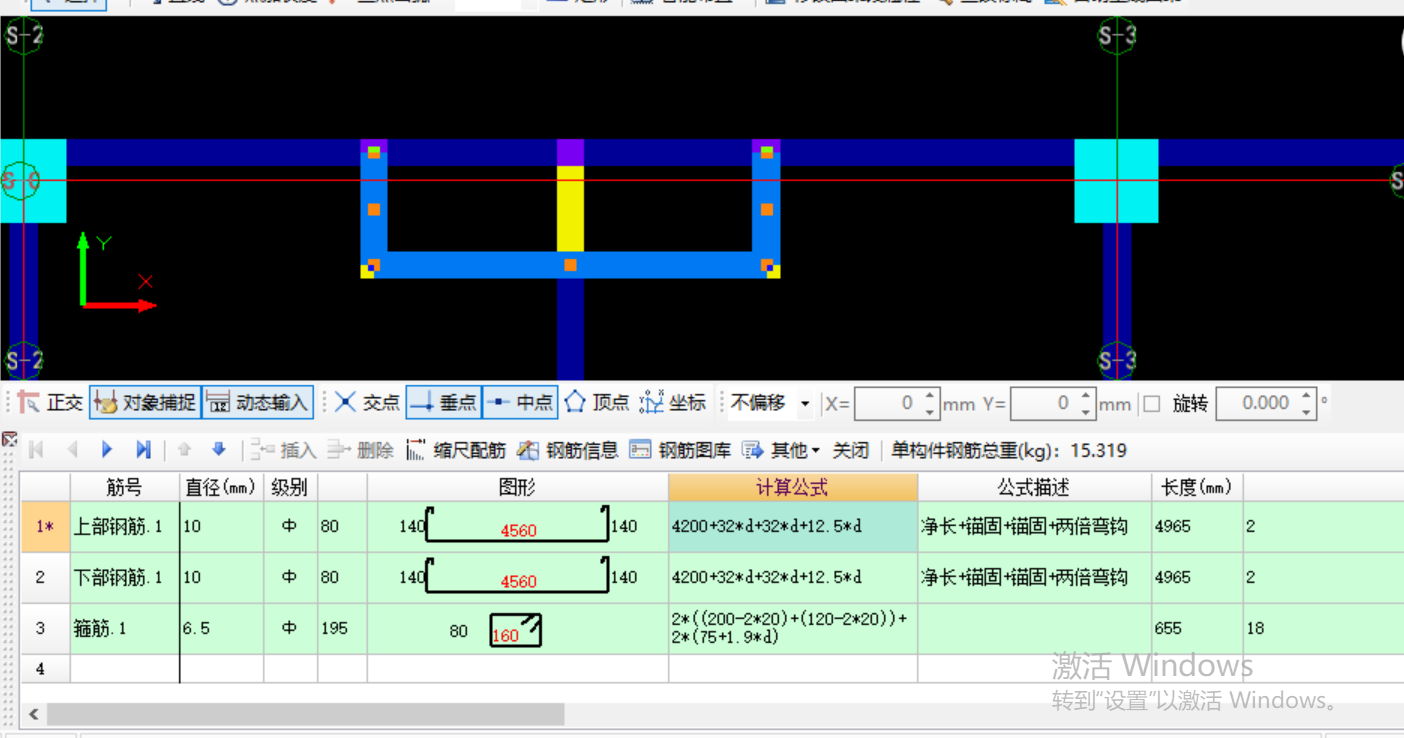
Task: Click the length 655 cell
Action: click(1197, 629)
